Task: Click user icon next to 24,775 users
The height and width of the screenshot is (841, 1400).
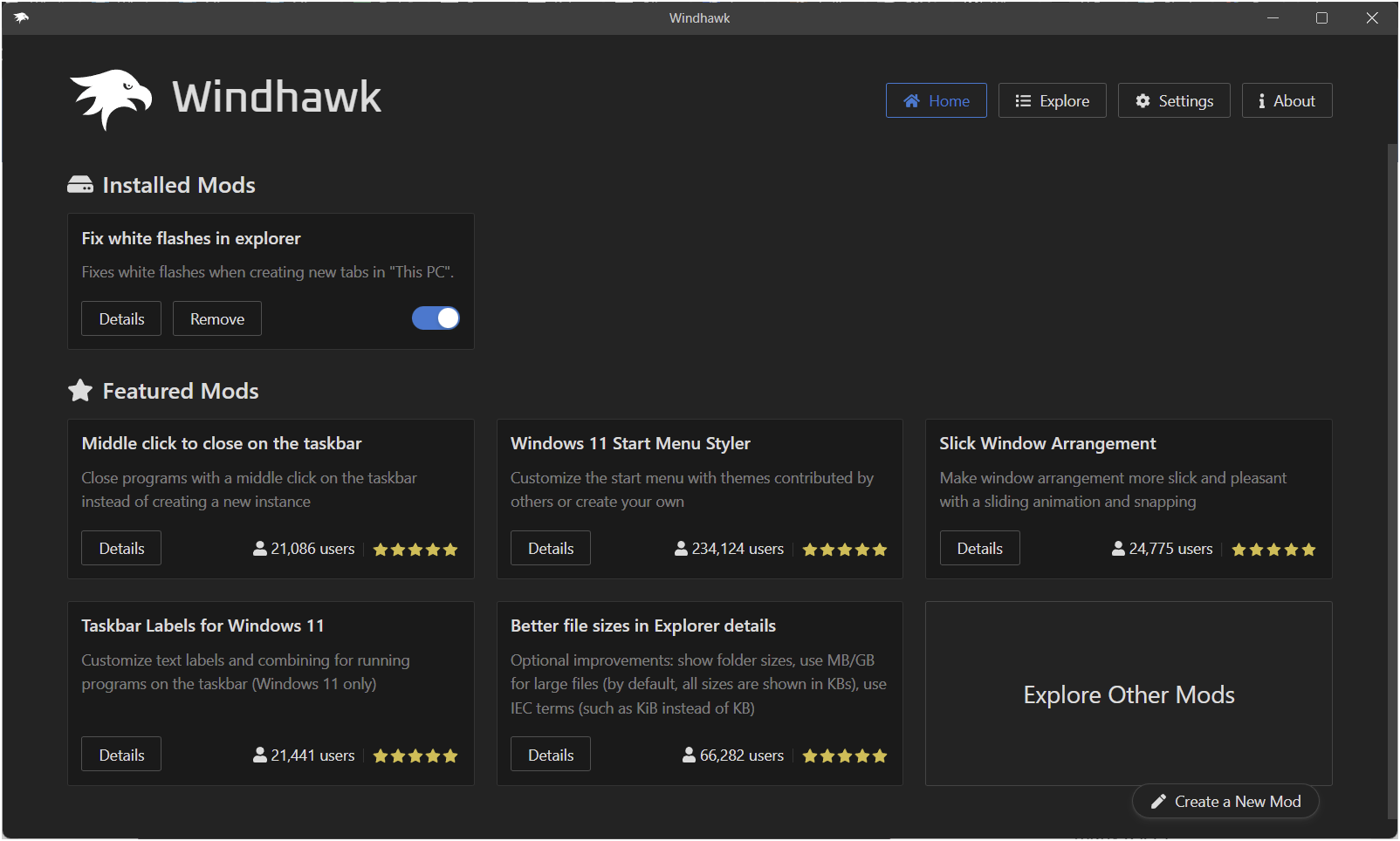Action: pos(1118,548)
